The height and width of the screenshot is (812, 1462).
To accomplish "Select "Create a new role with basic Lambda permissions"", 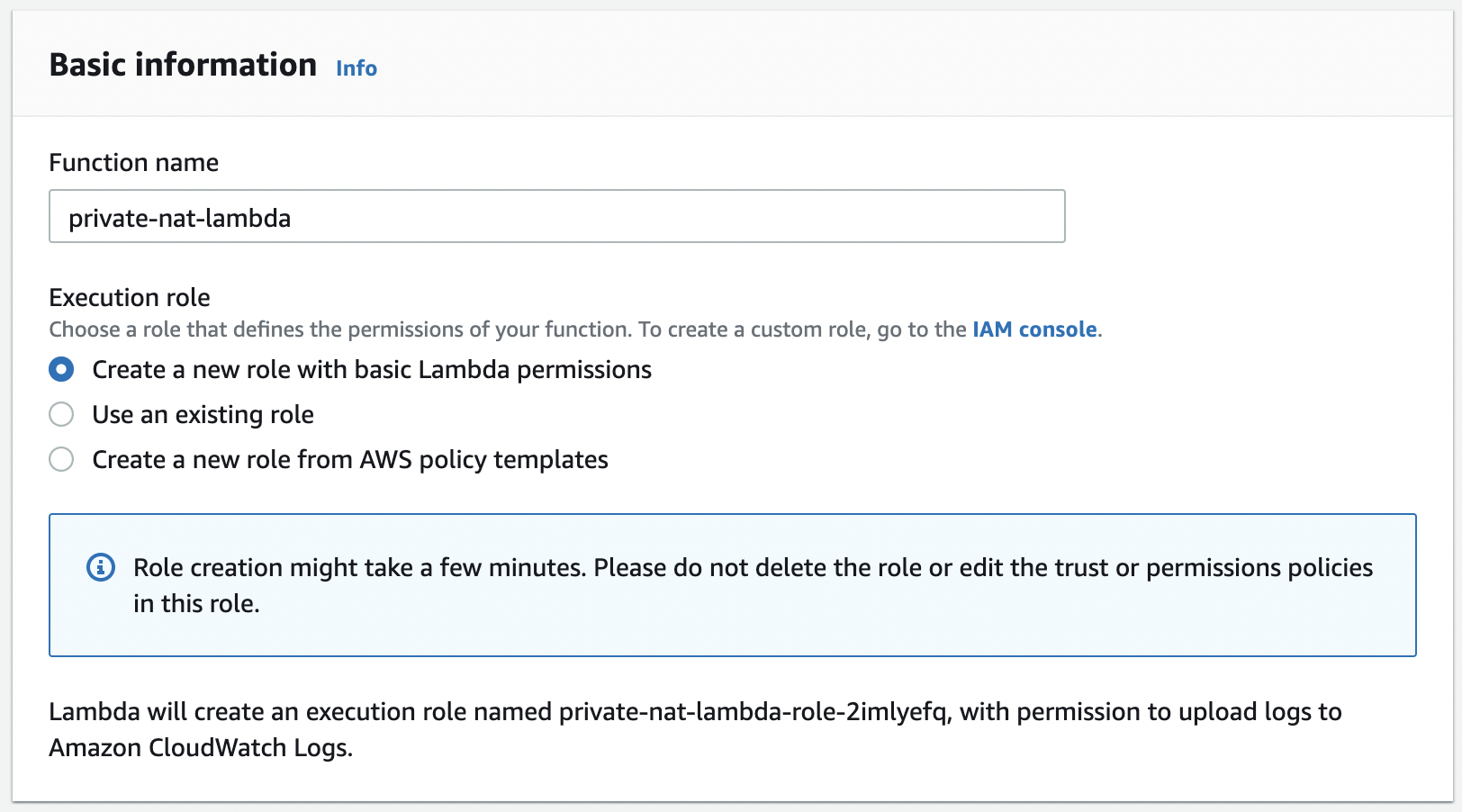I will pyautogui.click(x=61, y=369).
